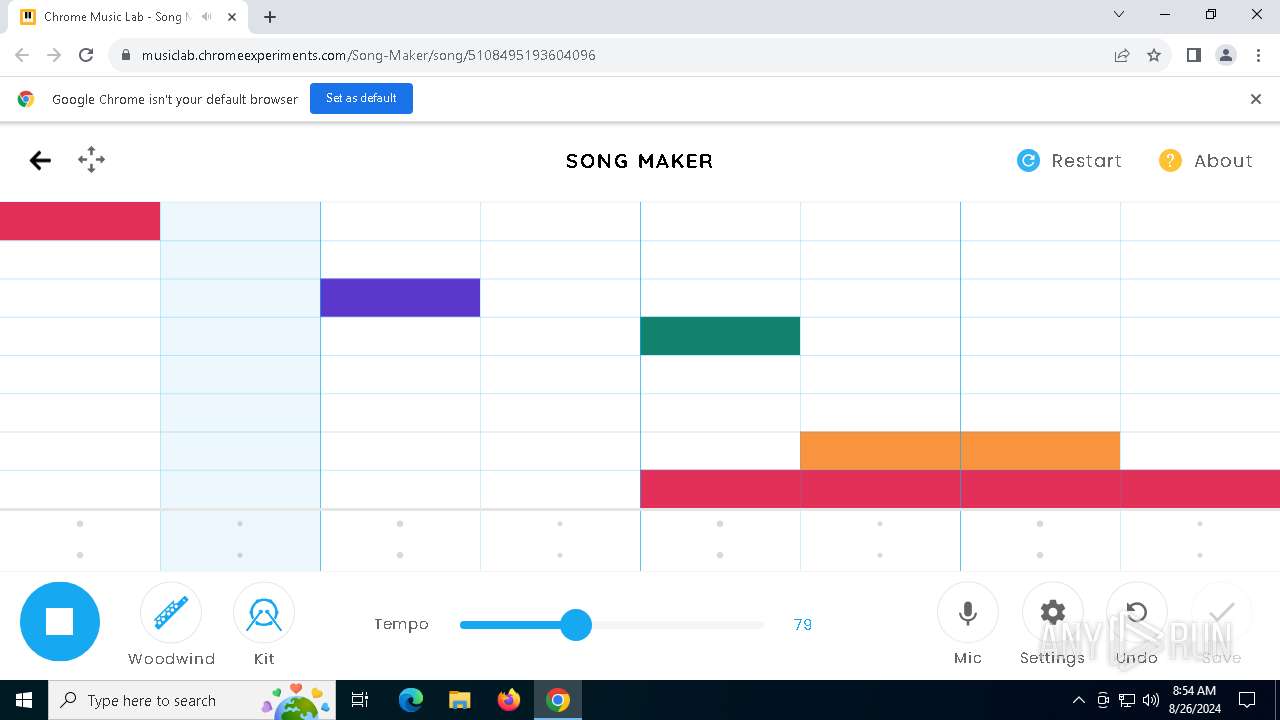
Task: Dismiss the default browser notification bar
Action: coord(1256,99)
